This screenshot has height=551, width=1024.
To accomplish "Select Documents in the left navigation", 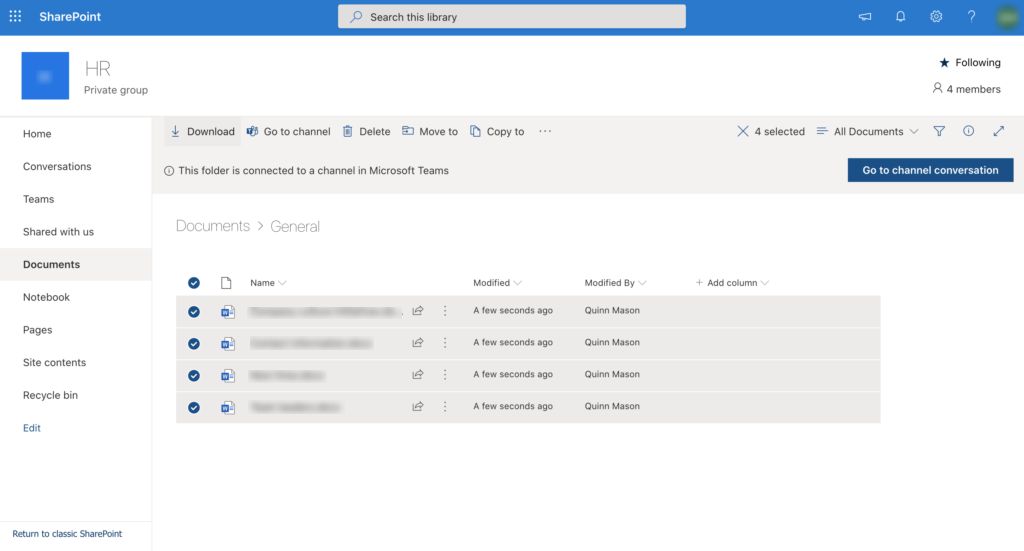I will (76, 264).
